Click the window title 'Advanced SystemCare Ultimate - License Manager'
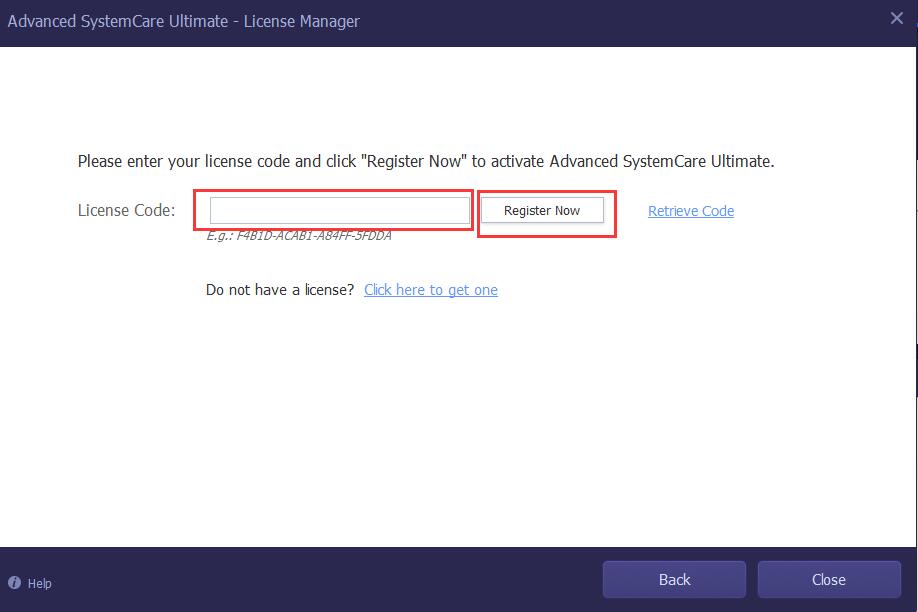Image resolution: width=918 pixels, height=612 pixels. [x=184, y=22]
